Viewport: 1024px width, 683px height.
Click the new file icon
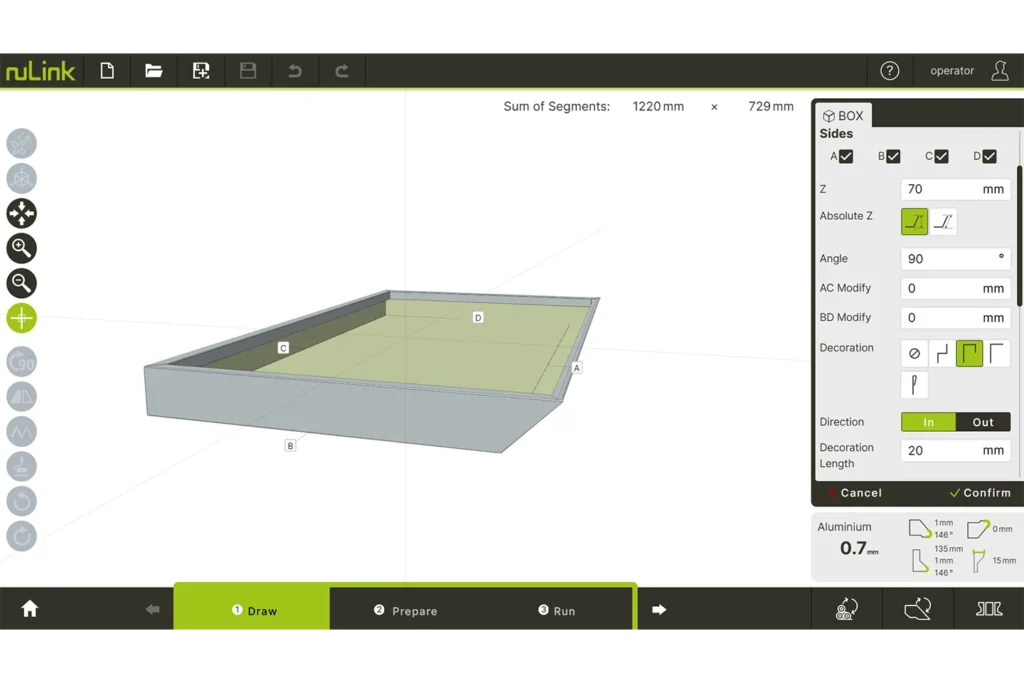coord(107,71)
